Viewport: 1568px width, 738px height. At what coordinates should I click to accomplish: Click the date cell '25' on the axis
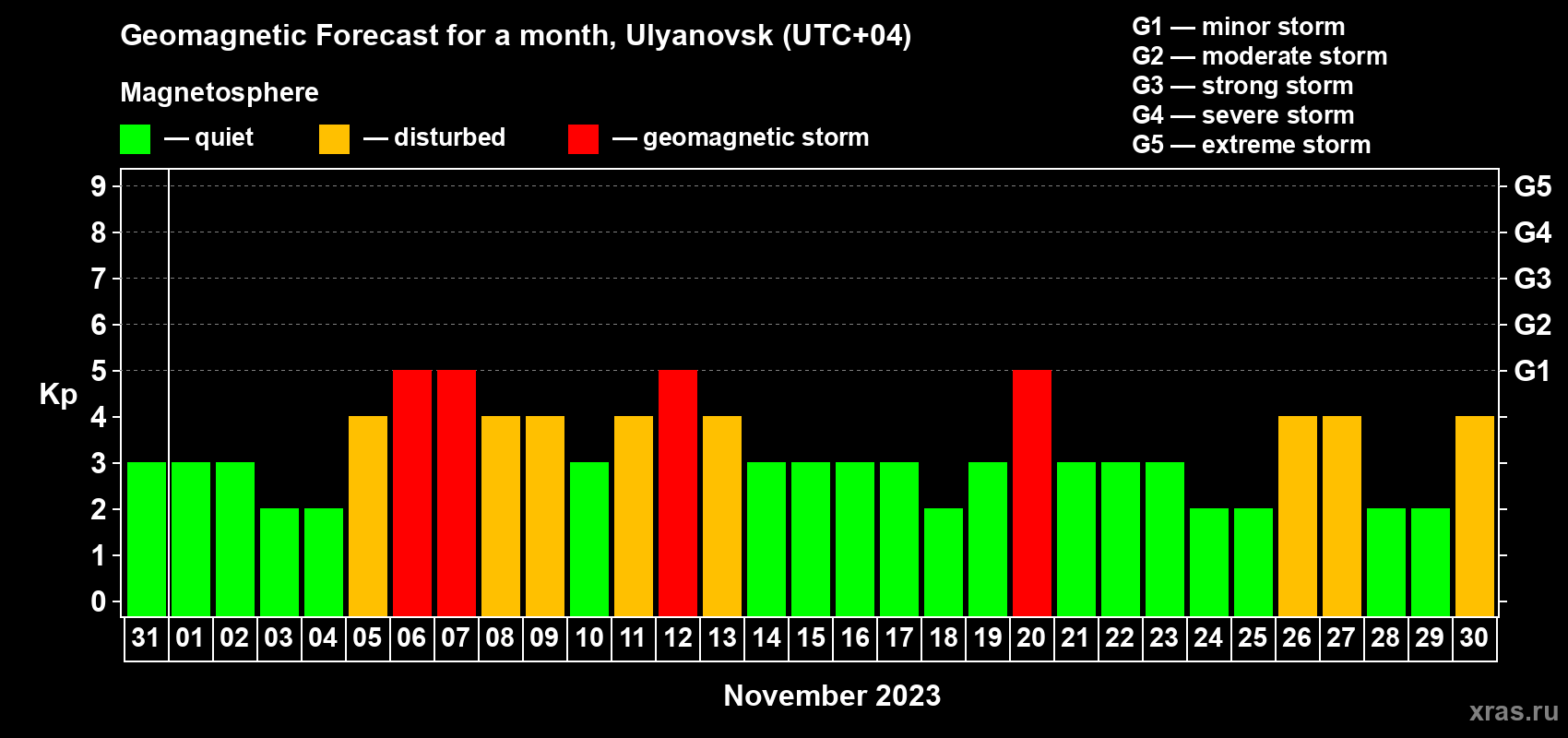point(1253,638)
